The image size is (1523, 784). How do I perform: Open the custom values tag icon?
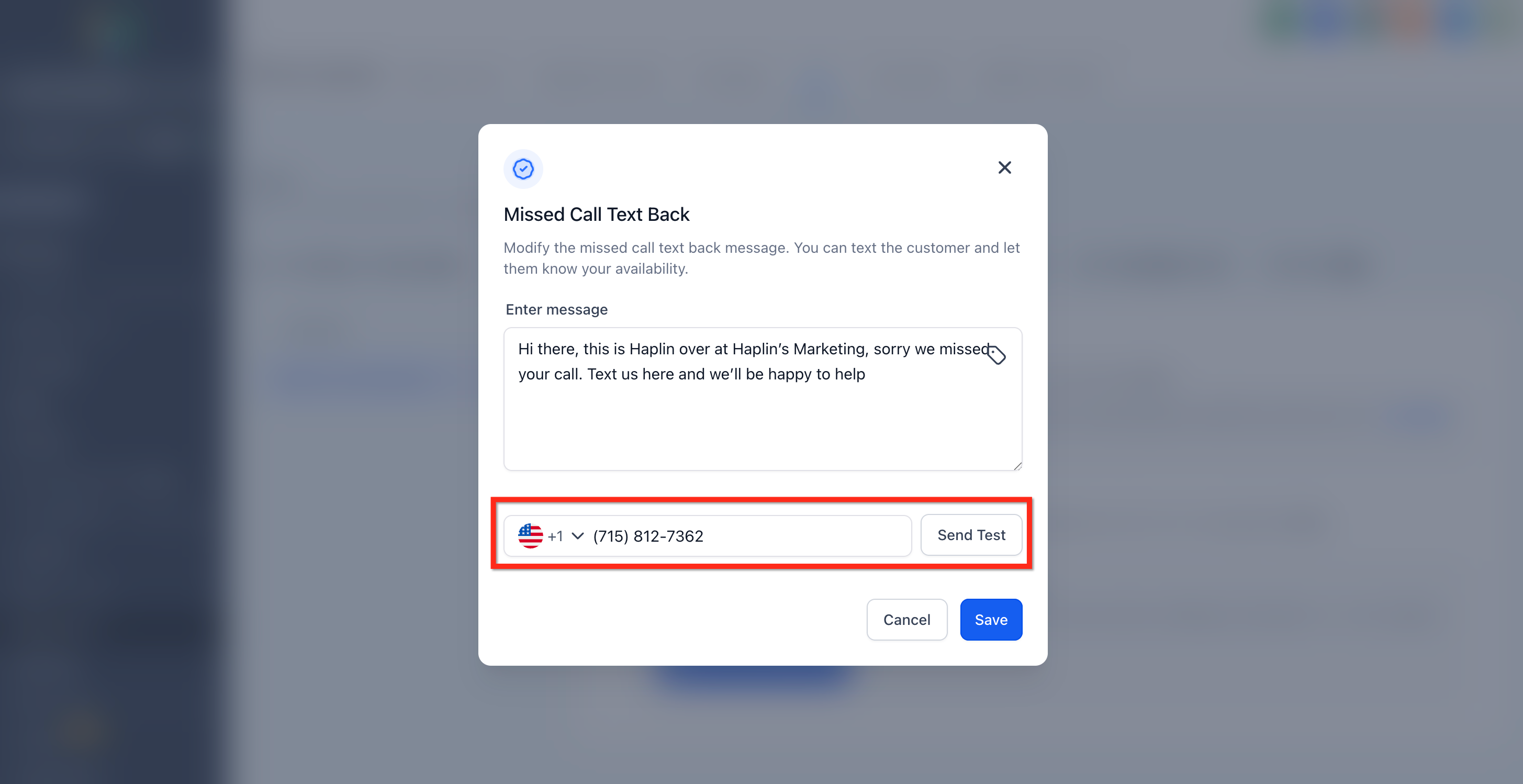point(997,355)
